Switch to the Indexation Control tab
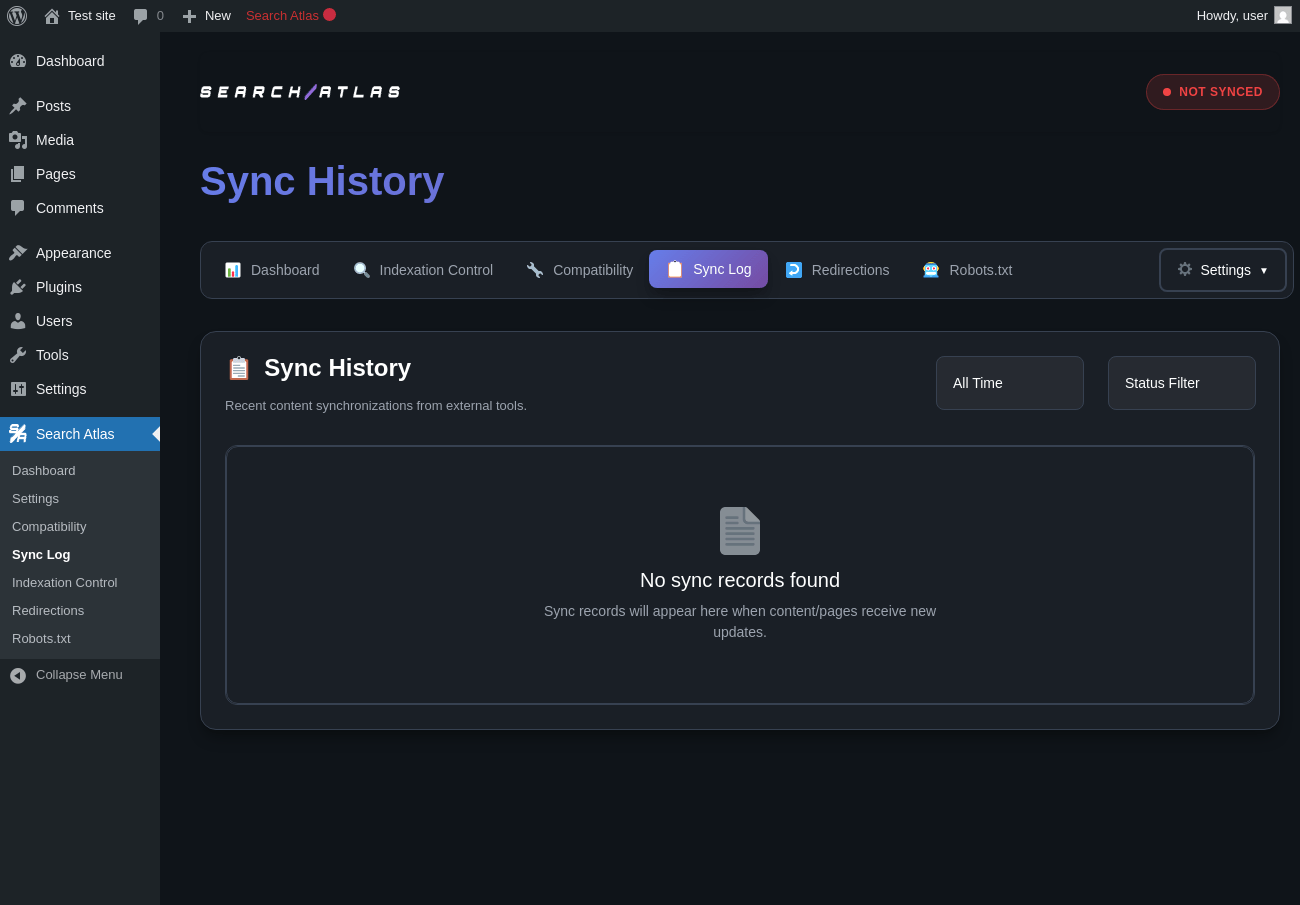 click(x=423, y=270)
